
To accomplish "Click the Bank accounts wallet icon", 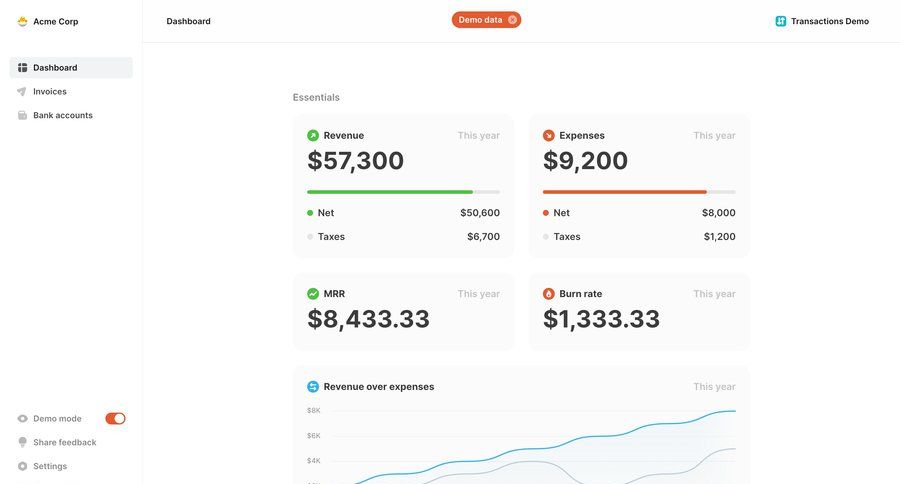I will point(22,115).
